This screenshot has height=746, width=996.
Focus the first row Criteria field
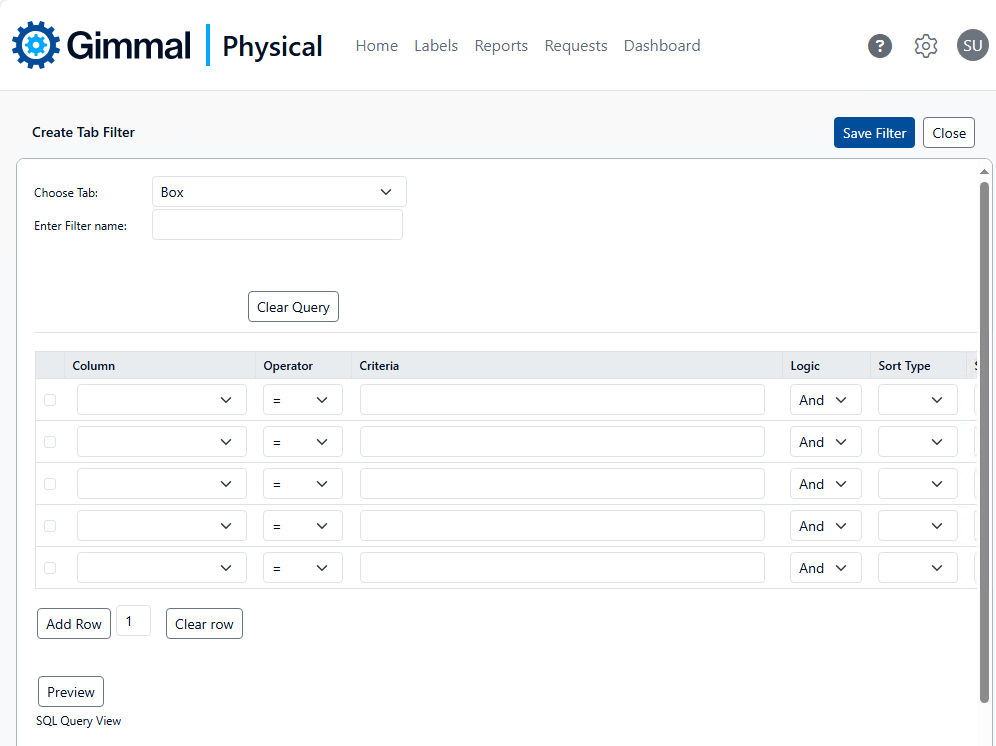pyautogui.click(x=562, y=400)
